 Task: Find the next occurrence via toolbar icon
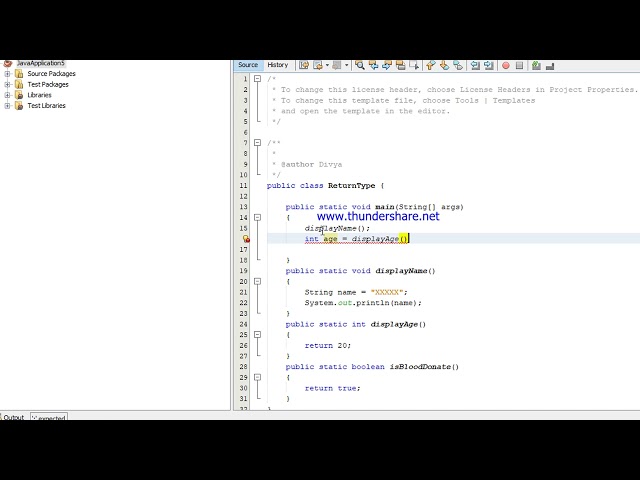click(x=387, y=65)
